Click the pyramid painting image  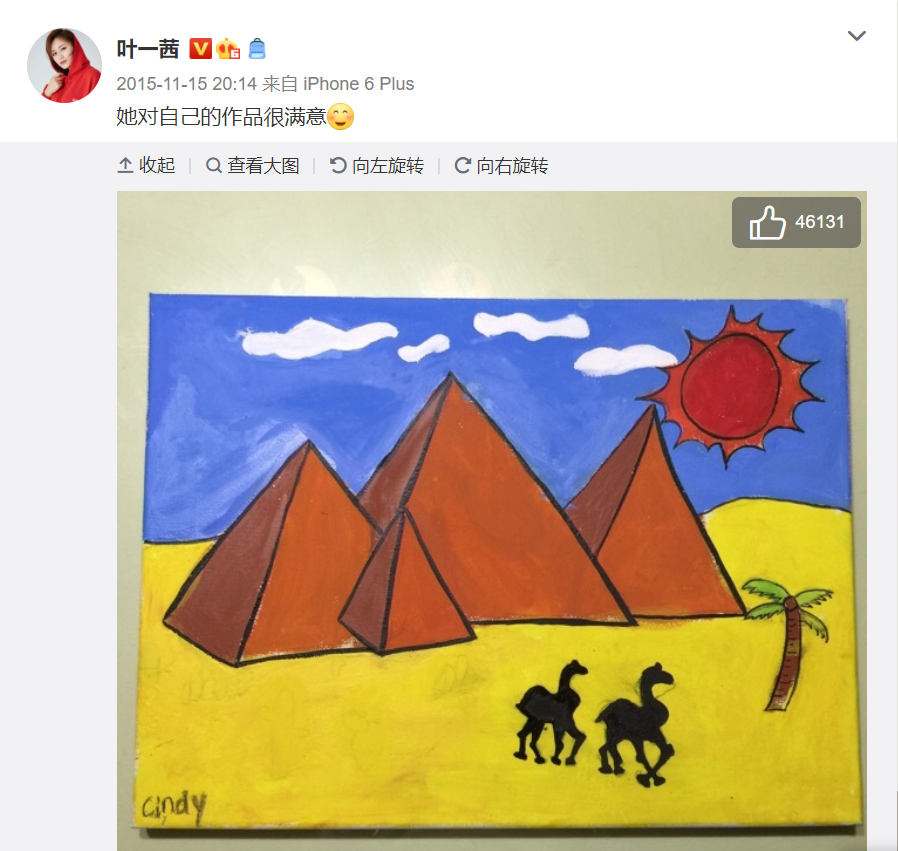[491, 521]
